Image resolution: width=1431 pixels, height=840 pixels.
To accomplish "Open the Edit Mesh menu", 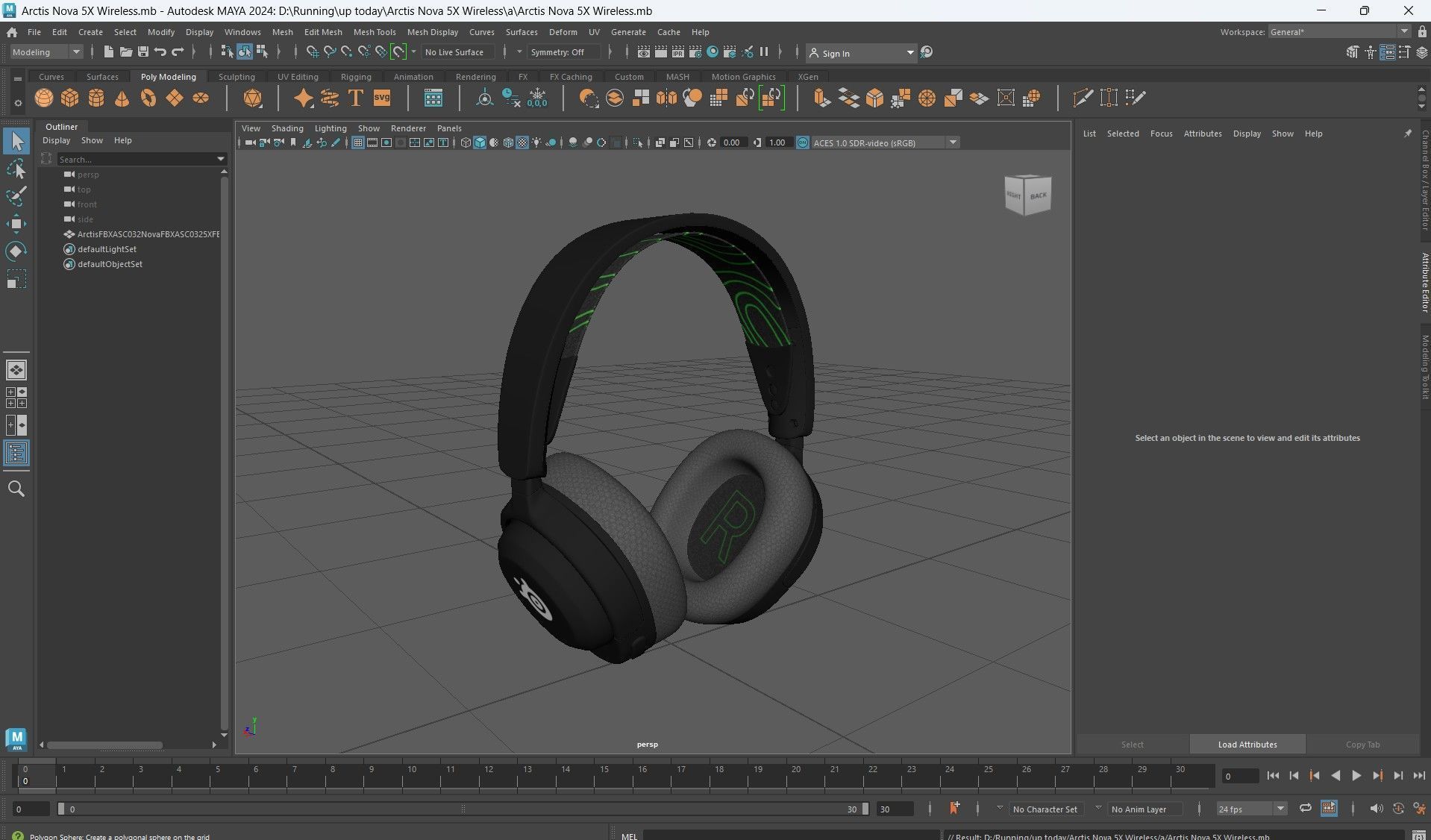I will pyautogui.click(x=322, y=32).
